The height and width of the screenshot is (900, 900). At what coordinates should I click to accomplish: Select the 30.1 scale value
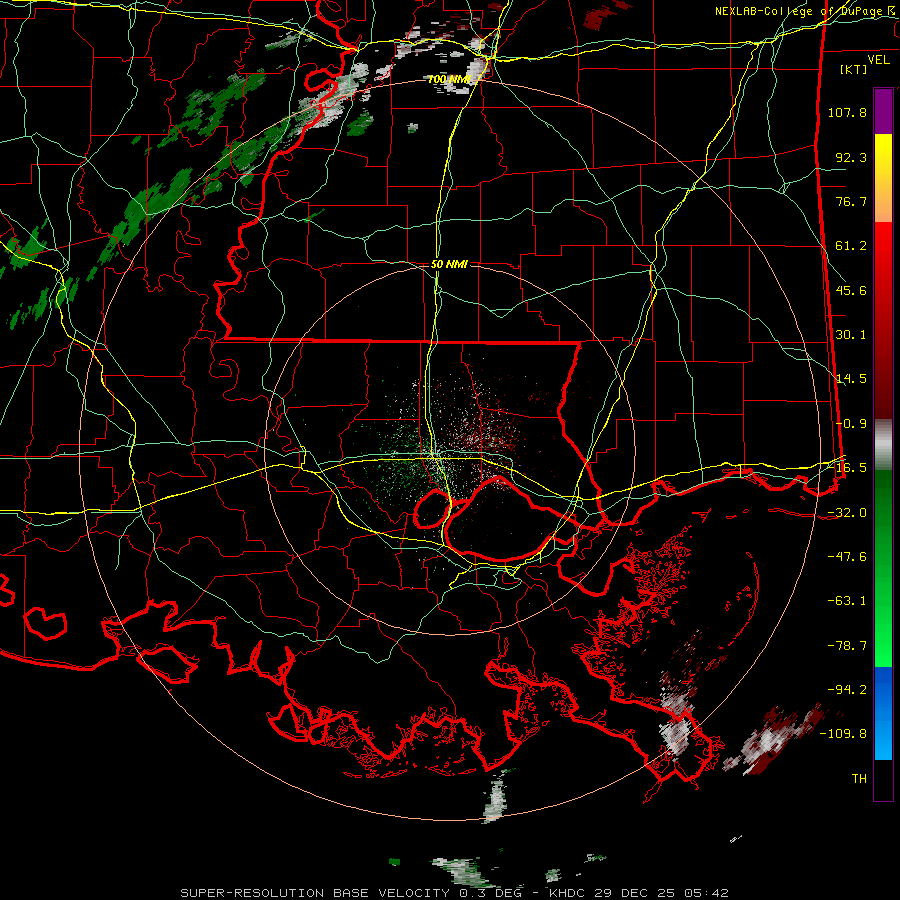[851, 335]
